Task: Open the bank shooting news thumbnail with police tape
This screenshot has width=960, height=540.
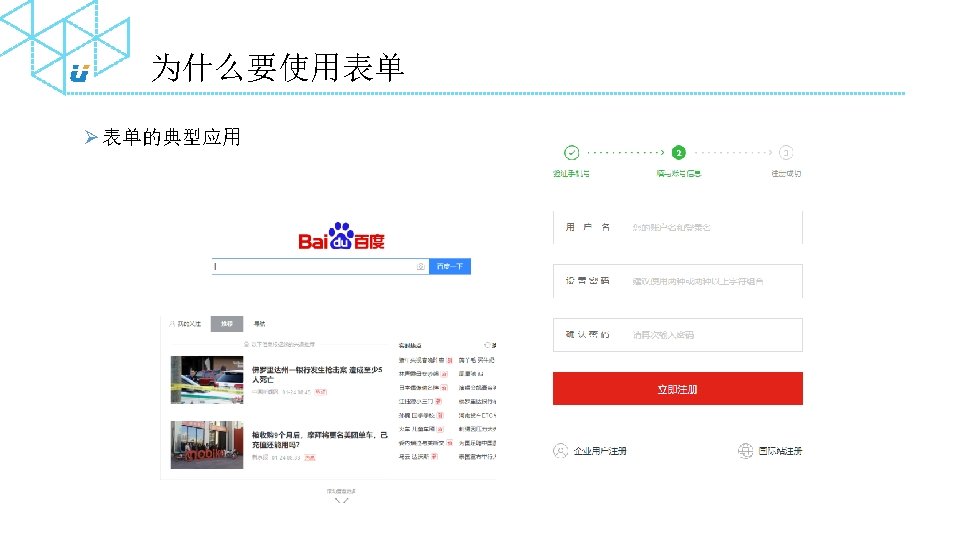Action: pyautogui.click(x=207, y=380)
